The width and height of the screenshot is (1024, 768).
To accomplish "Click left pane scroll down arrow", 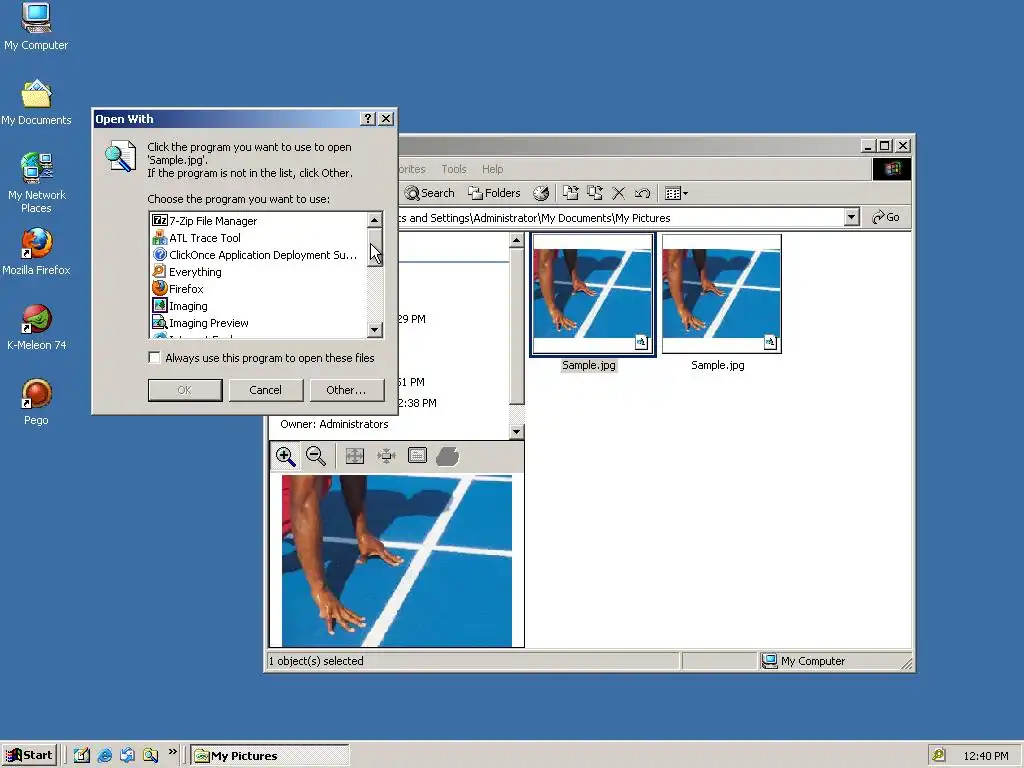I will pyautogui.click(x=517, y=431).
